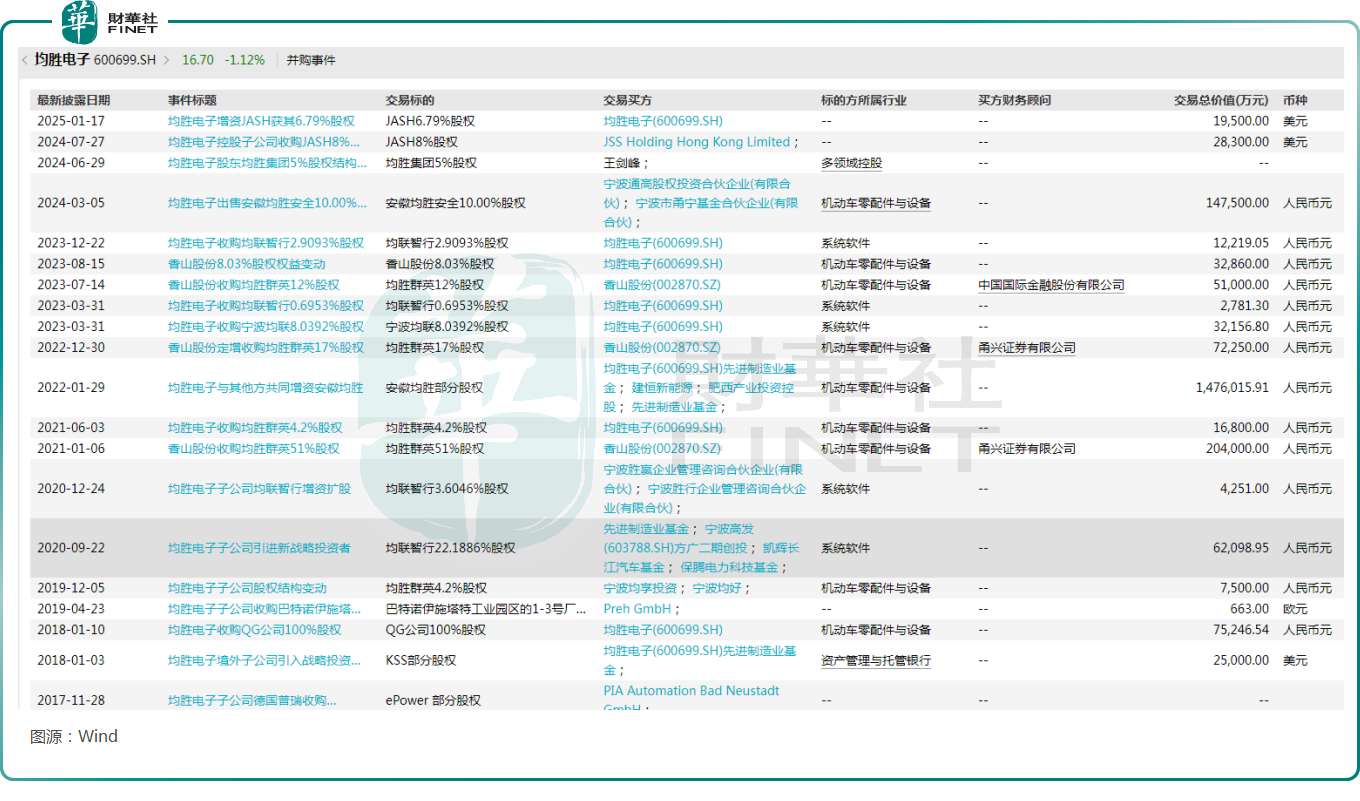Click advisor 甬兴证券有限公司 in 2021-01-06 row

(x=1027, y=449)
